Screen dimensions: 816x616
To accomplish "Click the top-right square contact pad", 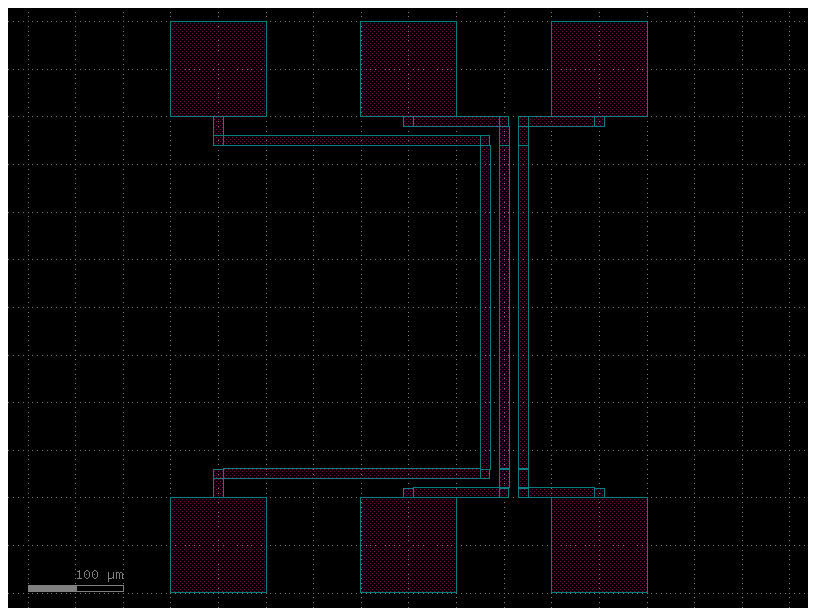I will (x=599, y=69).
